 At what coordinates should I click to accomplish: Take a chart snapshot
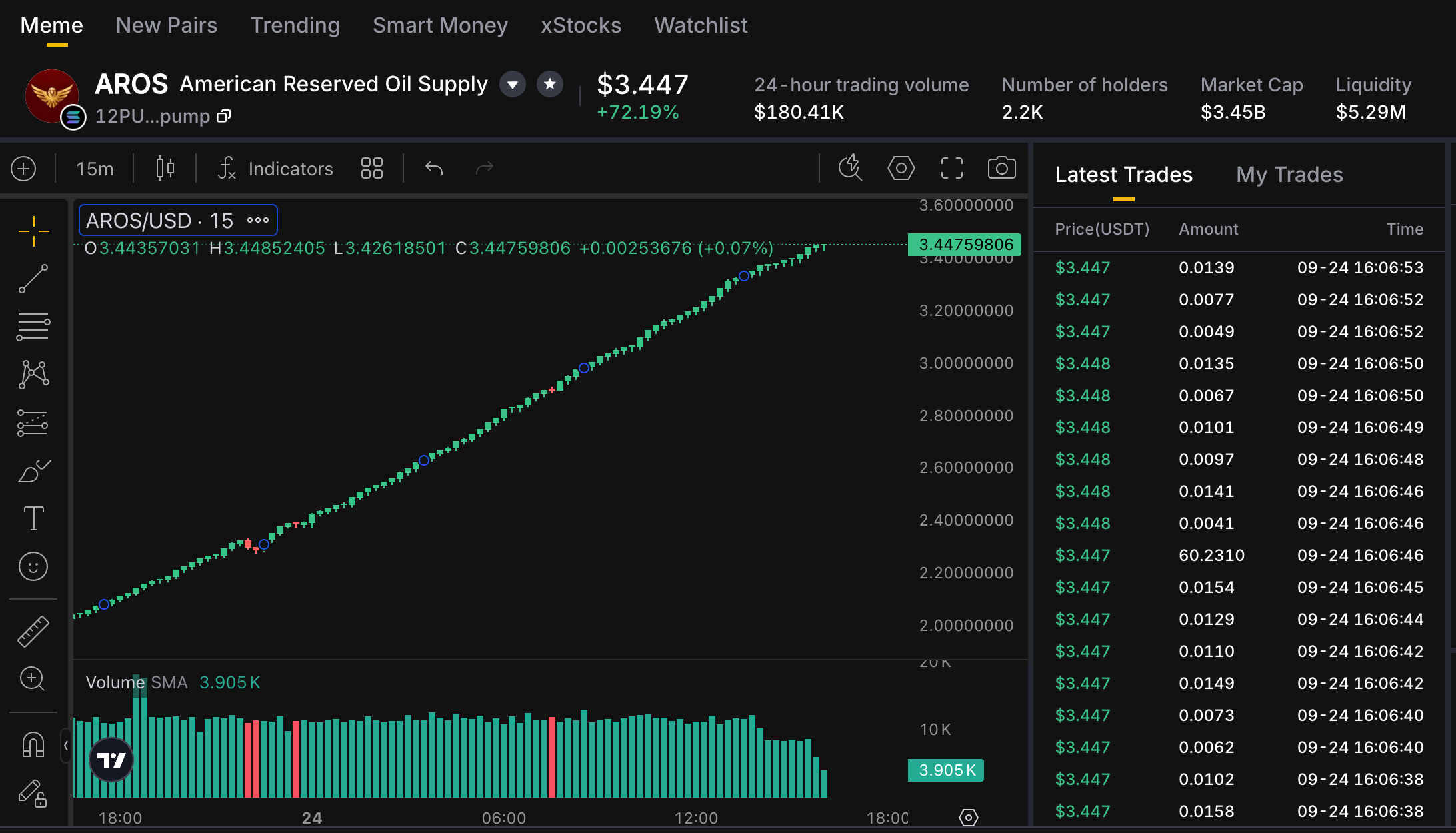click(x=1001, y=168)
